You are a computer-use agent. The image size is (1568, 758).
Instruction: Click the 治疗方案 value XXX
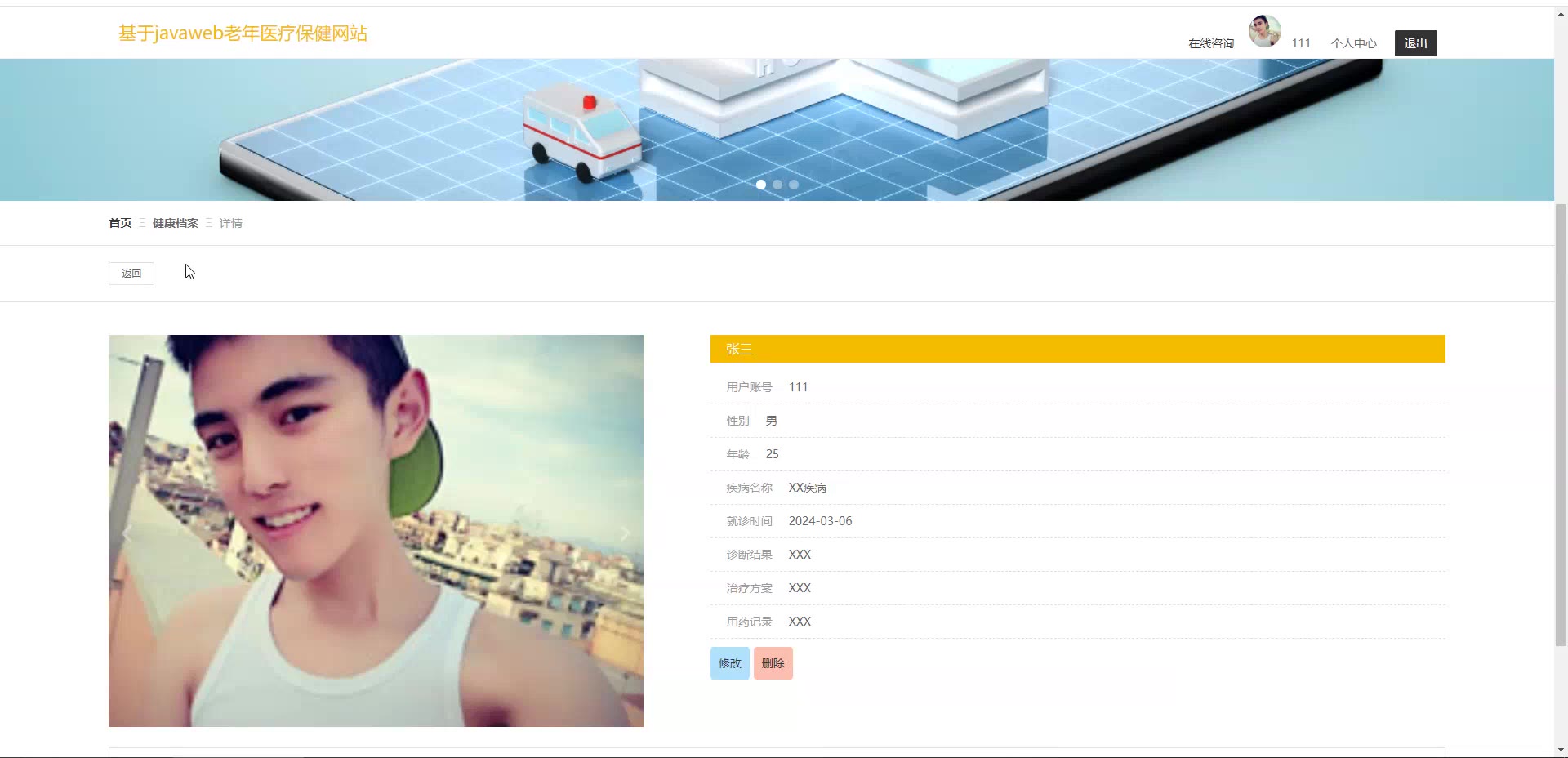800,588
